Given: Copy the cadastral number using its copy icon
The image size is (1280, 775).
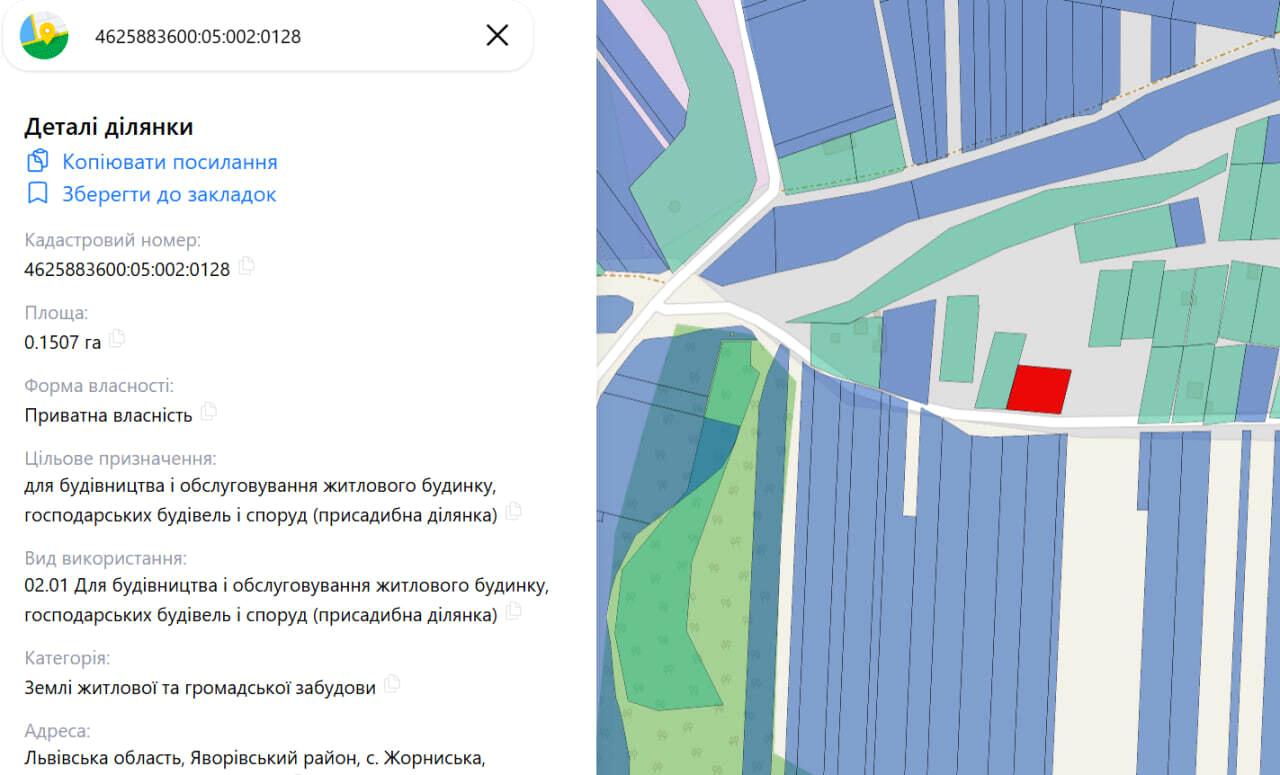Looking at the screenshot, I should [246, 266].
